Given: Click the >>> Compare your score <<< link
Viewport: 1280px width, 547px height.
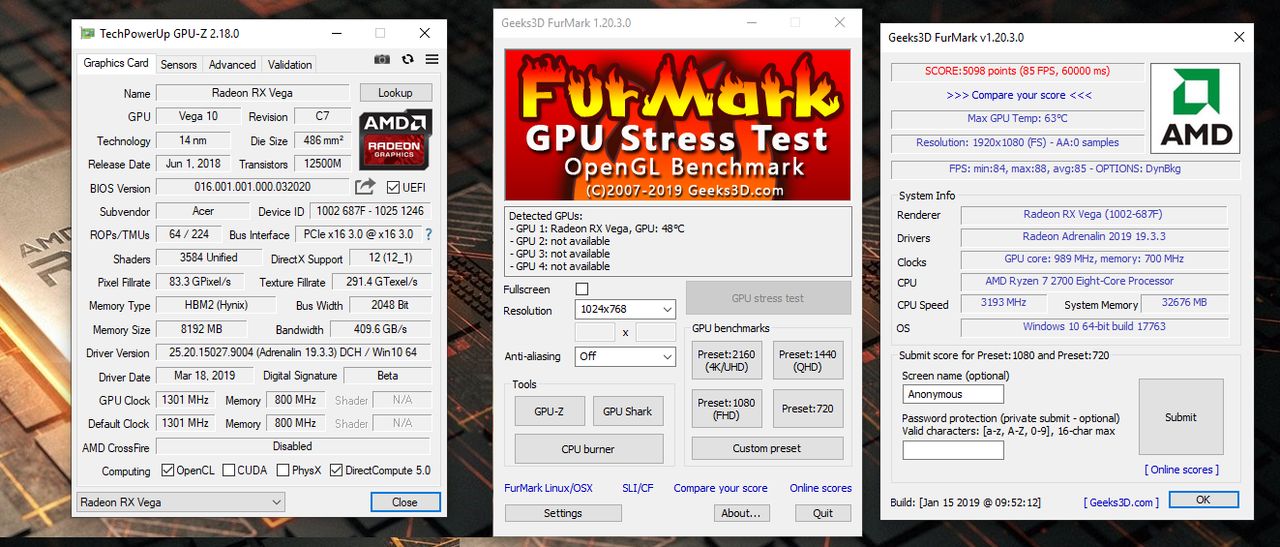Looking at the screenshot, I should coord(1019,95).
